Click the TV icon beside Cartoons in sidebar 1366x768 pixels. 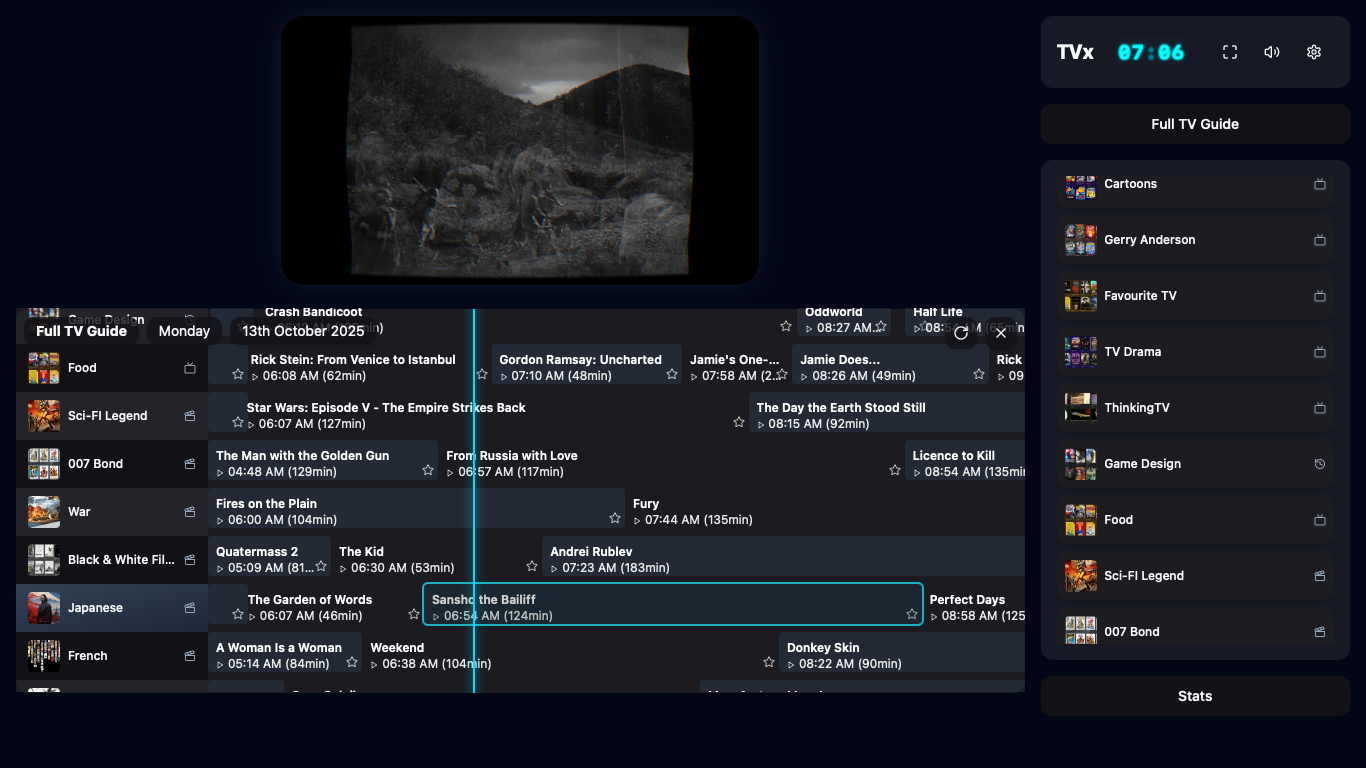point(1320,184)
